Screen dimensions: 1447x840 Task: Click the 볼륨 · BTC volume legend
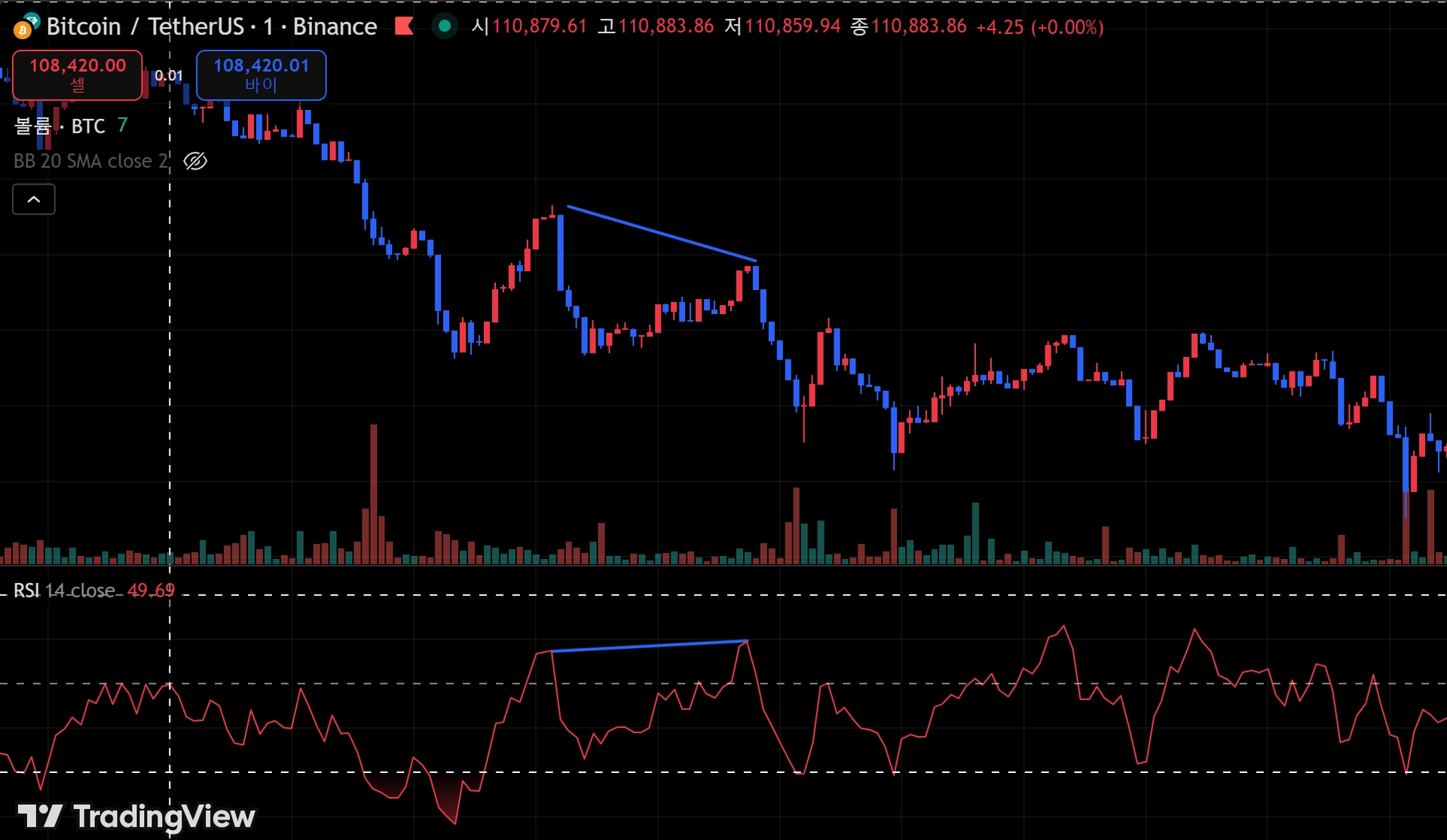coord(60,126)
